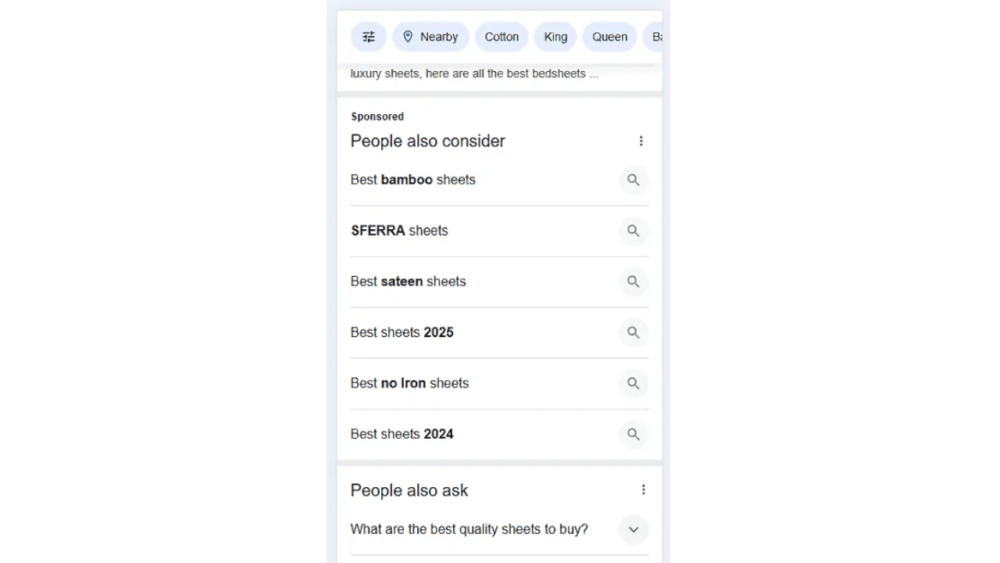Open the Best bamboo sheets suggestion
Screen dimensions: 1000x563
click(413, 180)
